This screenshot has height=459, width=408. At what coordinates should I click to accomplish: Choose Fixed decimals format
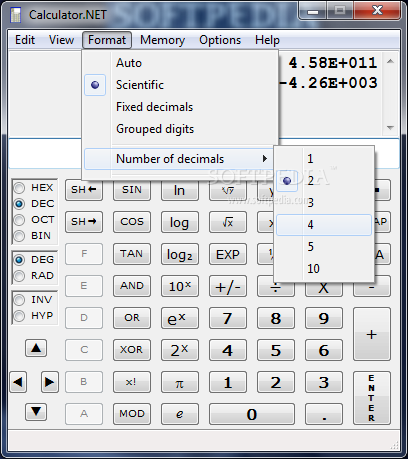click(x=180, y=107)
